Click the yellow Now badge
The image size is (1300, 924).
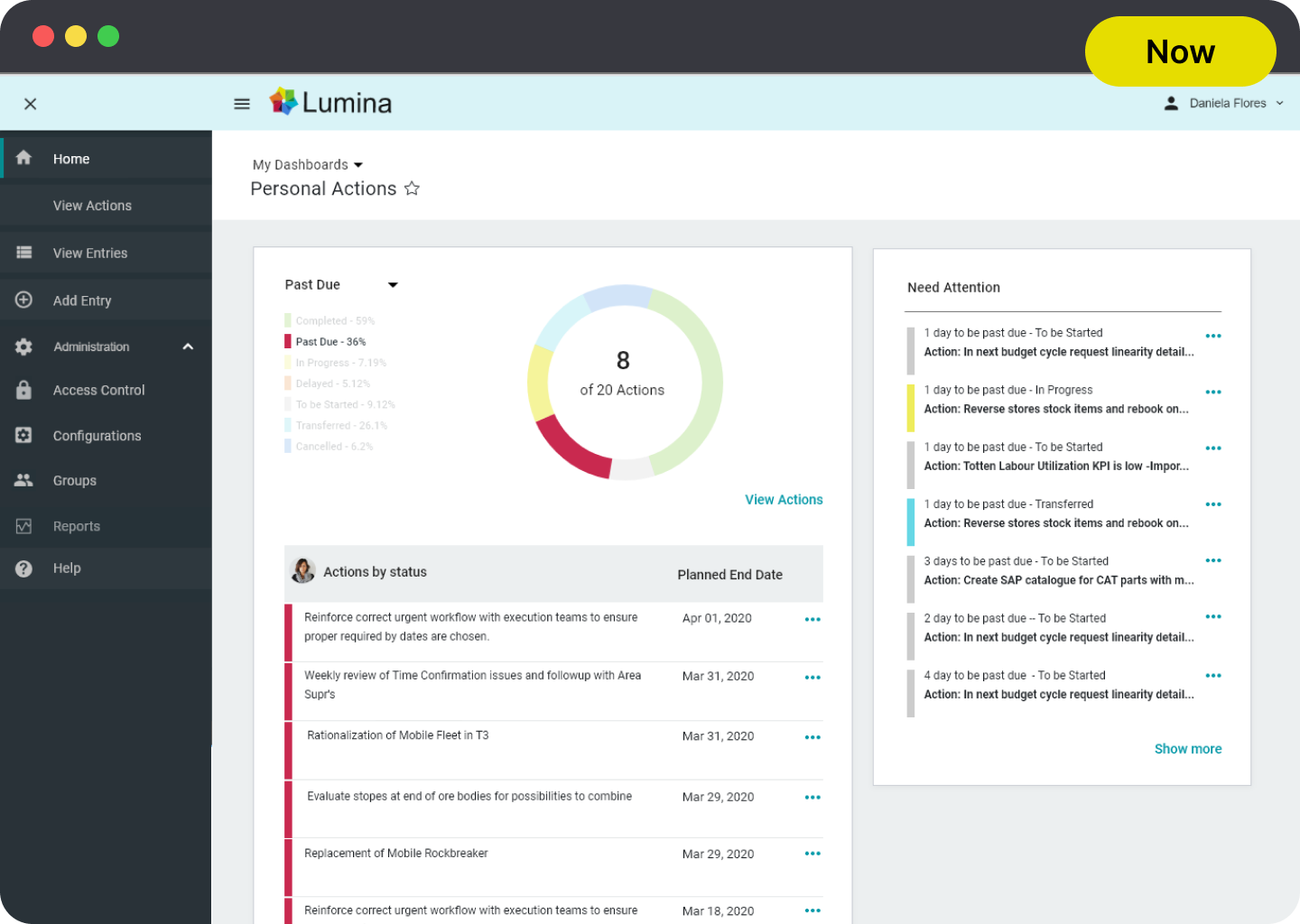tap(1180, 51)
